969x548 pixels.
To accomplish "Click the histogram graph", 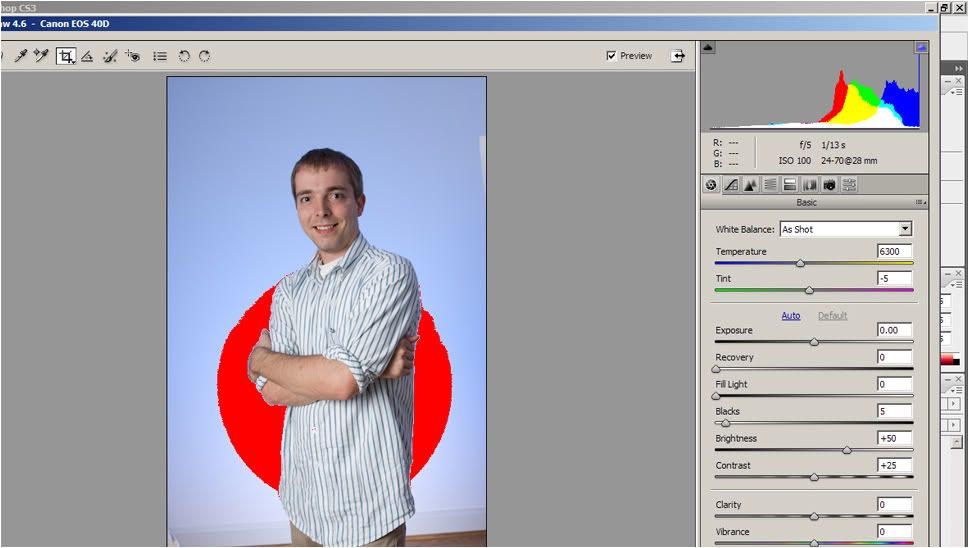I will (x=815, y=86).
